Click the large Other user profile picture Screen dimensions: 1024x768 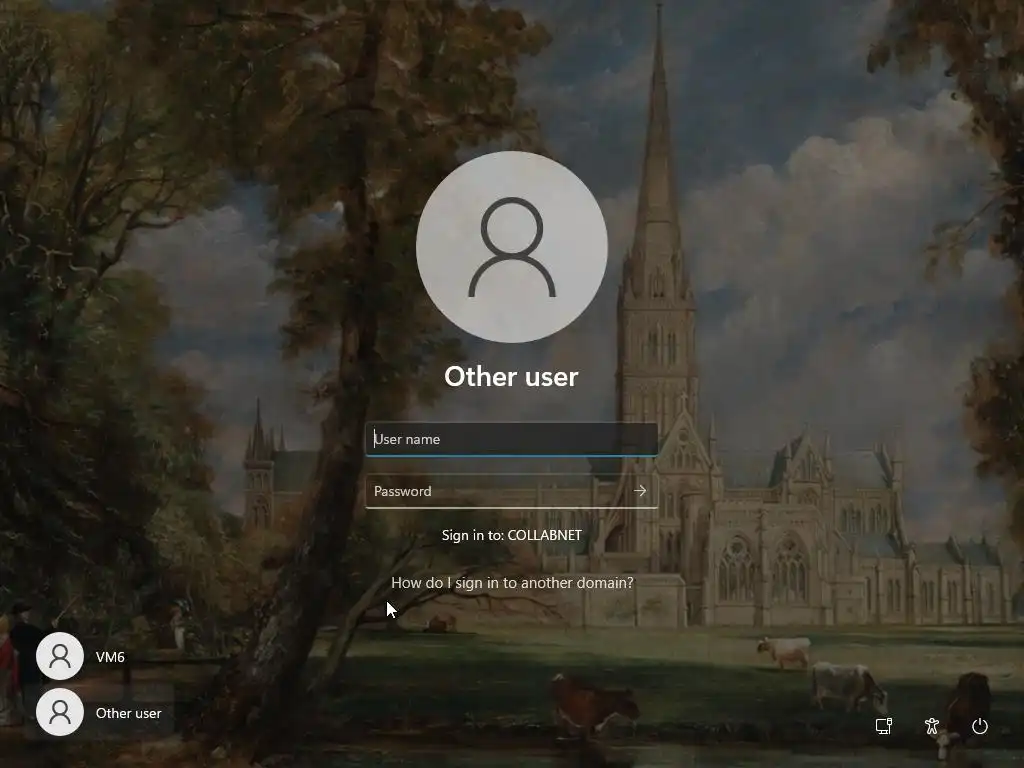512,247
